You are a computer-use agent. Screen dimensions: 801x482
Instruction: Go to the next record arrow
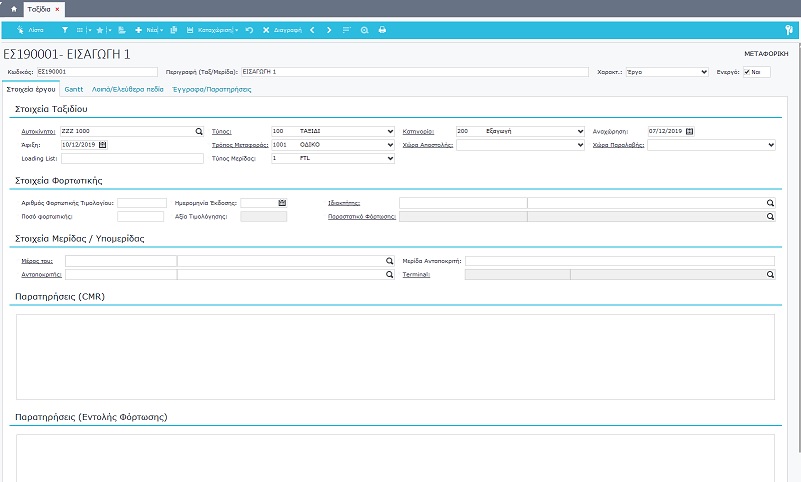pyautogui.click(x=330, y=31)
